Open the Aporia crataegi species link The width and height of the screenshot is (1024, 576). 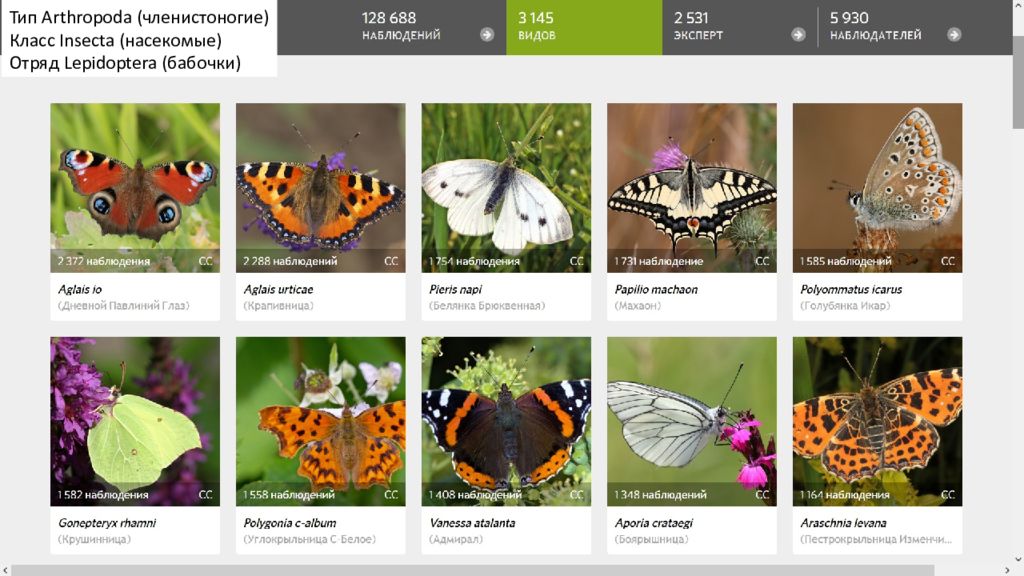click(653, 523)
